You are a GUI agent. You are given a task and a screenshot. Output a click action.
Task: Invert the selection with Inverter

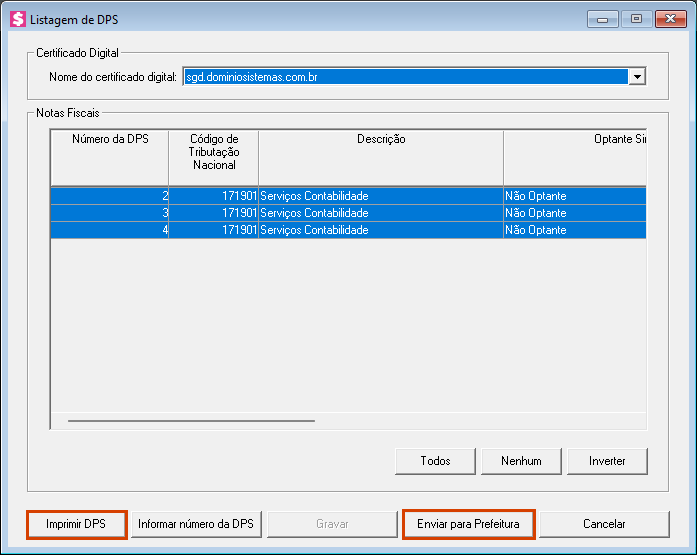click(607, 461)
